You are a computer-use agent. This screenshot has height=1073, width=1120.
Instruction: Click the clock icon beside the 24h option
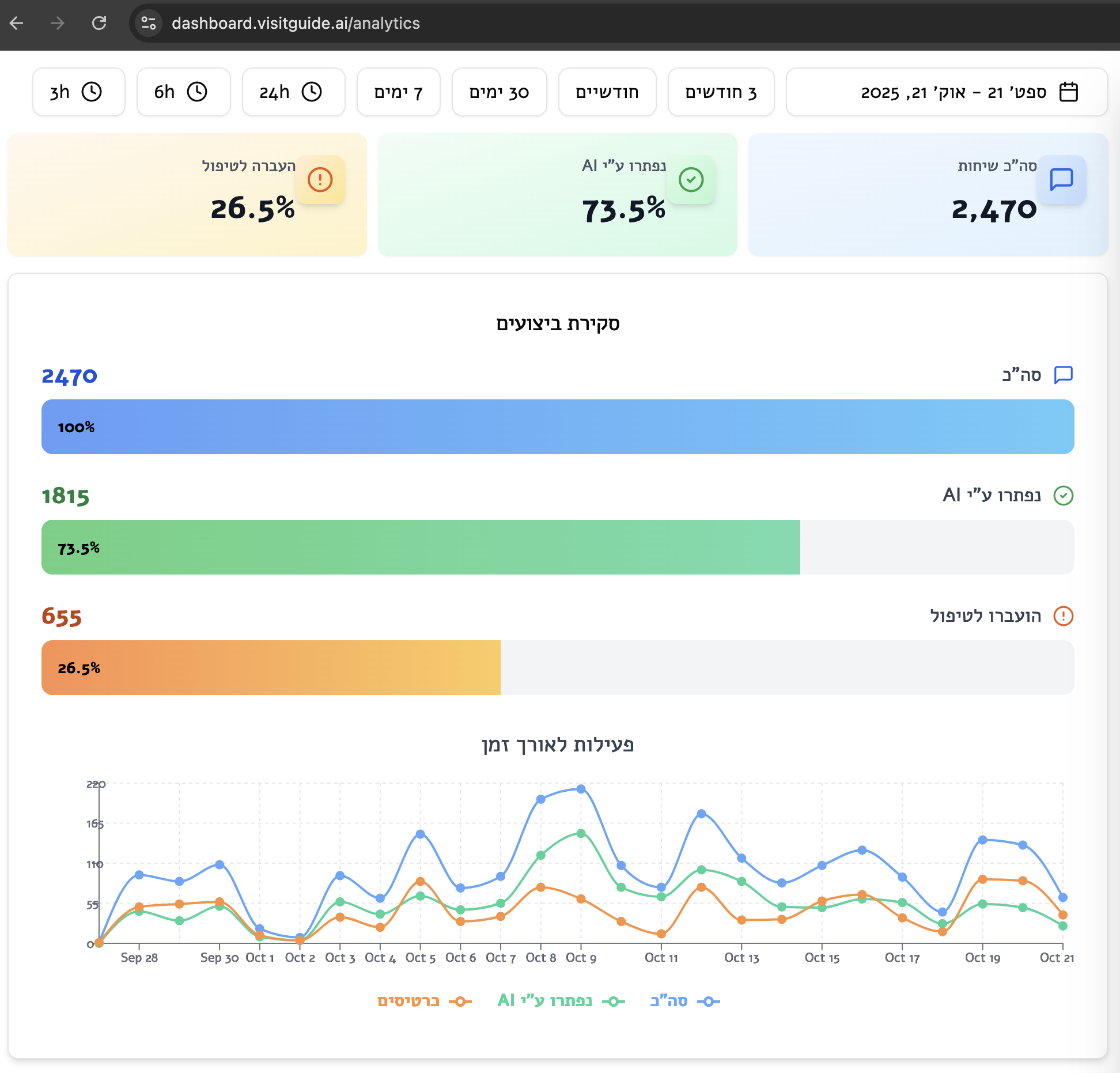[312, 92]
